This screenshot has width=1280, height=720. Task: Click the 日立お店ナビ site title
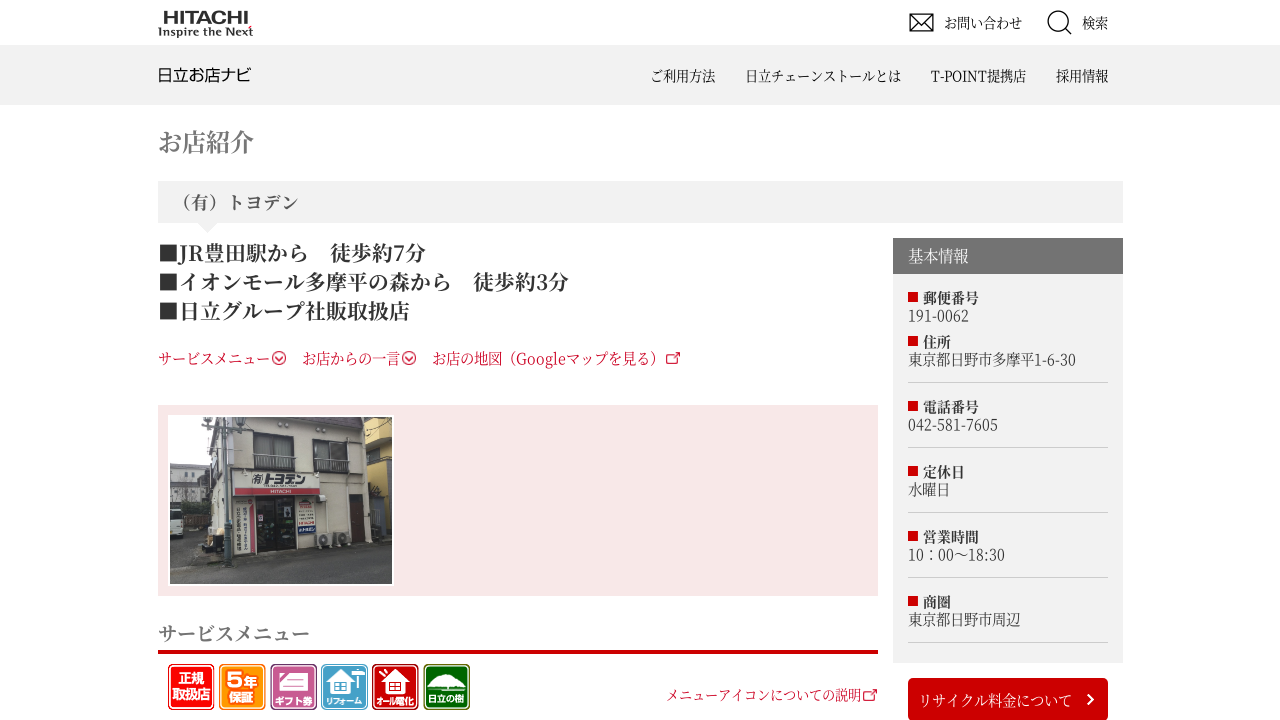tap(204, 75)
